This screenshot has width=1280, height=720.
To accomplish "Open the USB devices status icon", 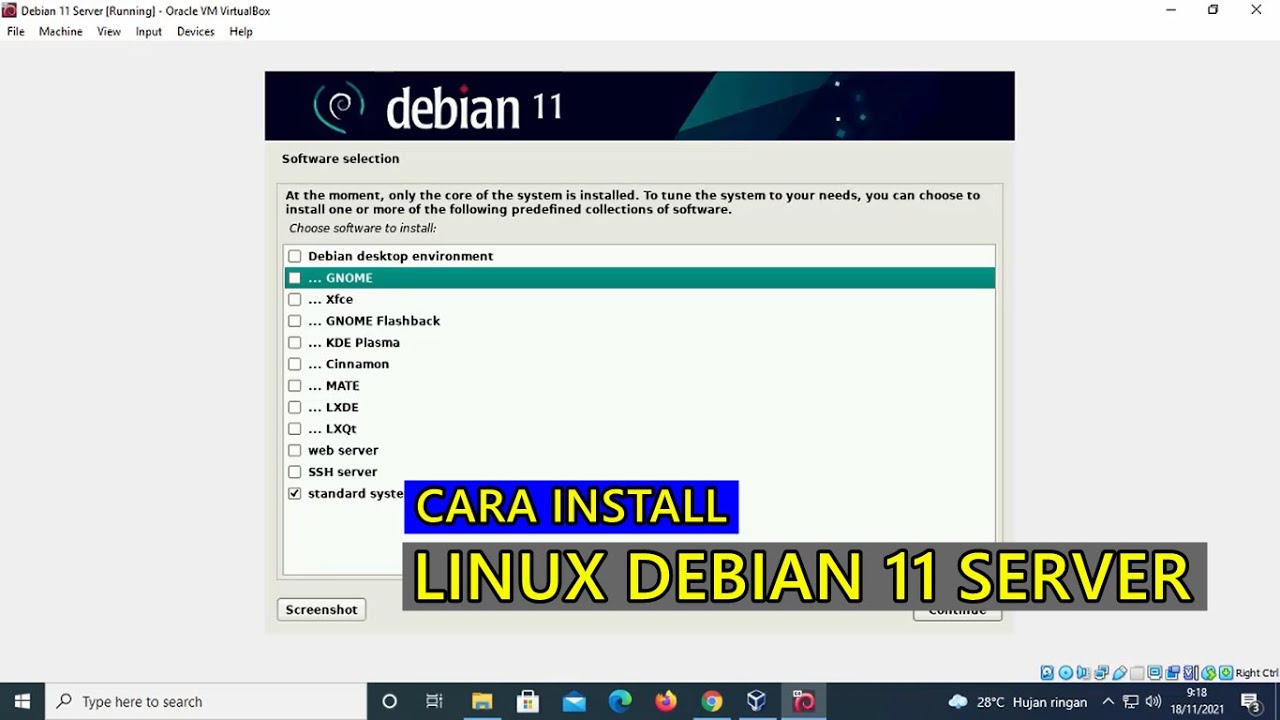I will pyautogui.click(x=1119, y=673).
